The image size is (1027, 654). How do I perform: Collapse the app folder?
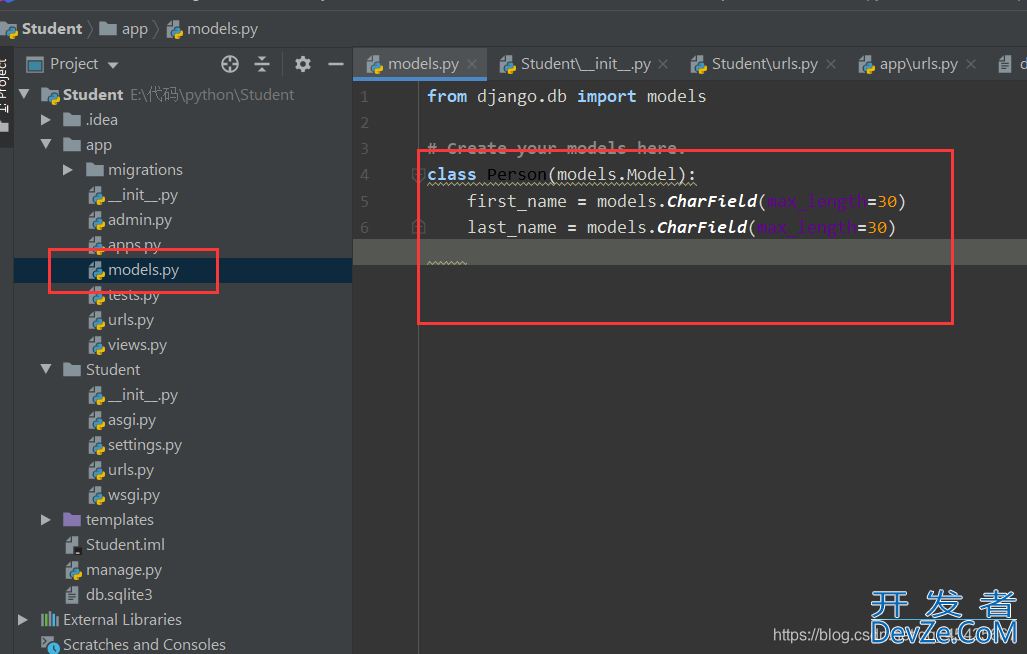click(x=46, y=145)
